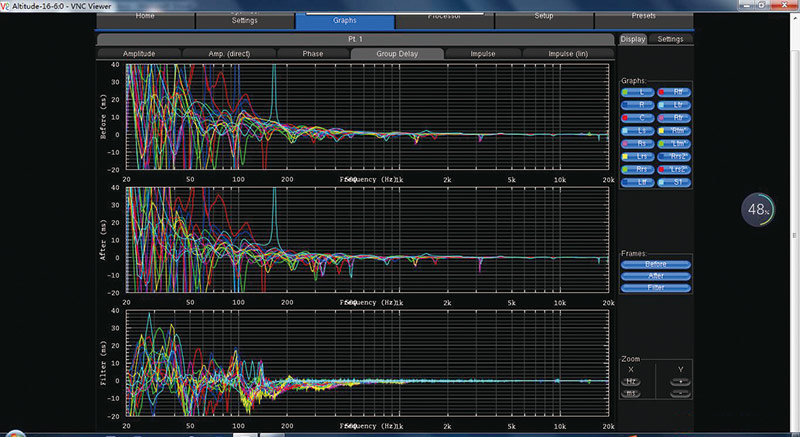
Task: Switch to the Impulse (lin) tab
Action: [x=568, y=54]
